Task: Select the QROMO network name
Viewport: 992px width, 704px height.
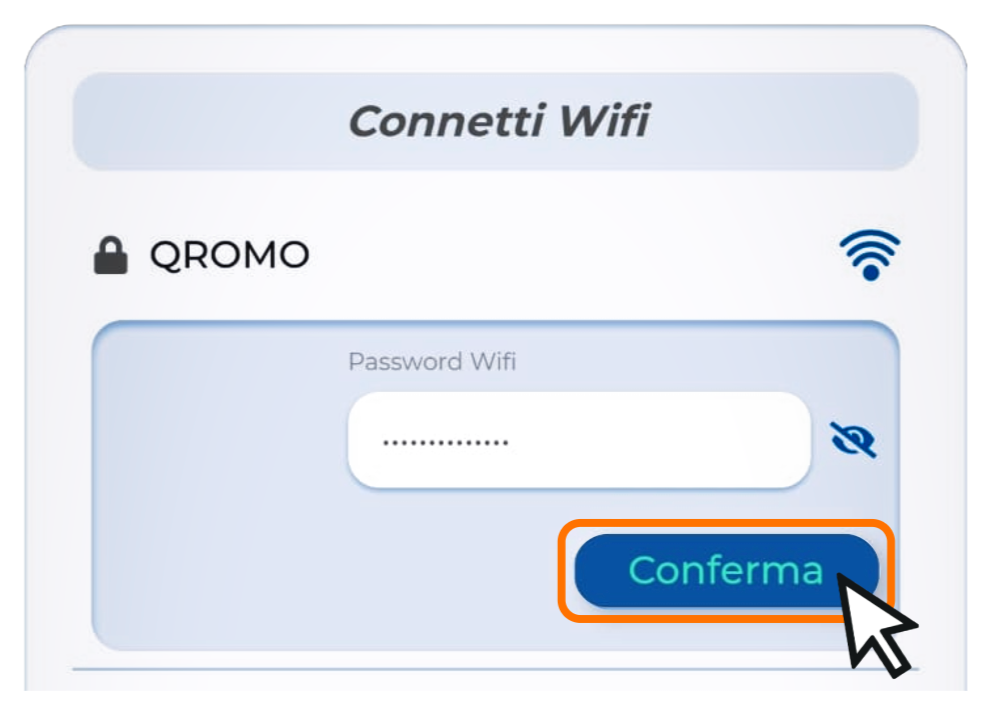Action: (x=229, y=256)
